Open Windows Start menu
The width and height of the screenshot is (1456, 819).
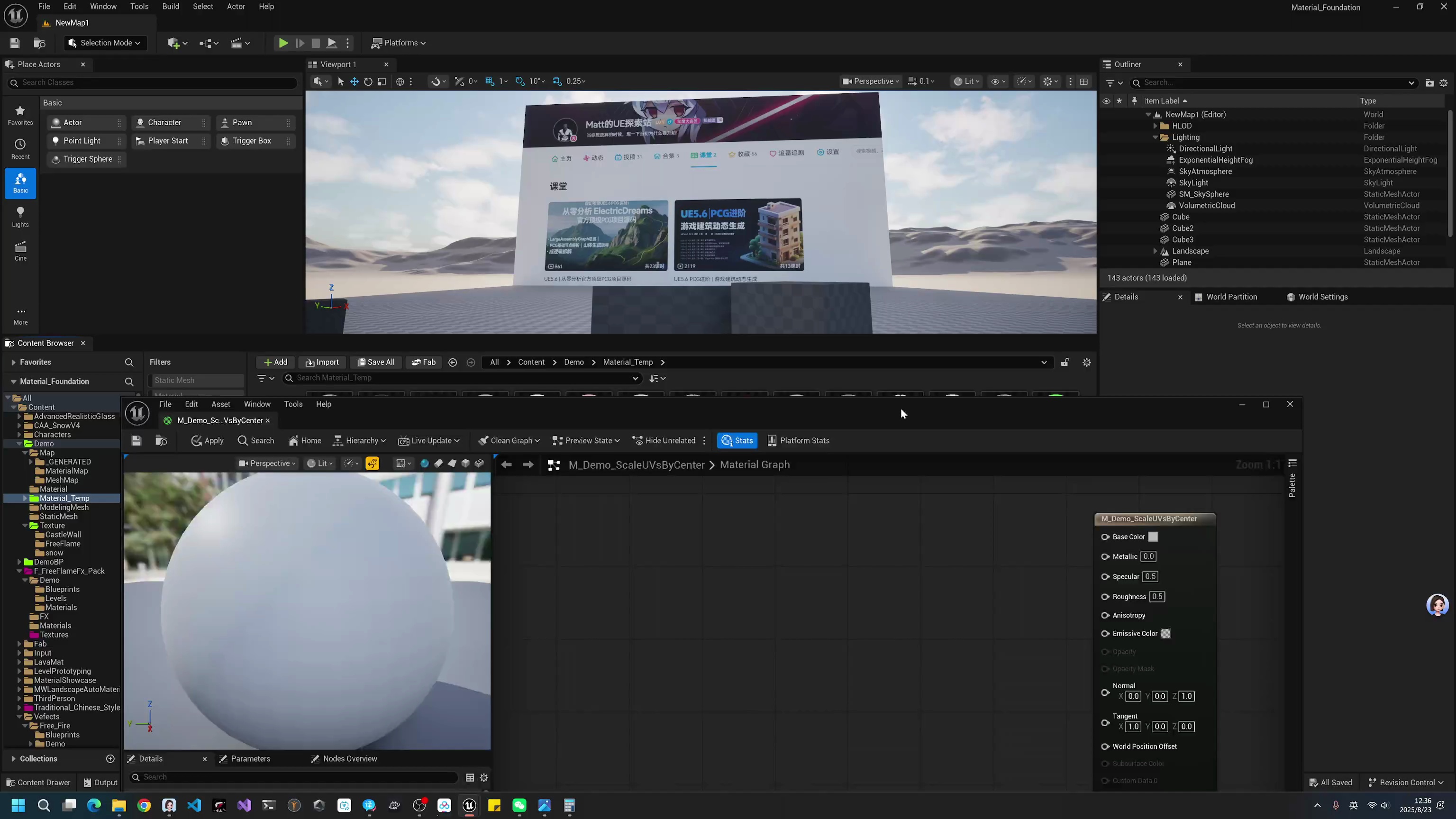coord(18,805)
